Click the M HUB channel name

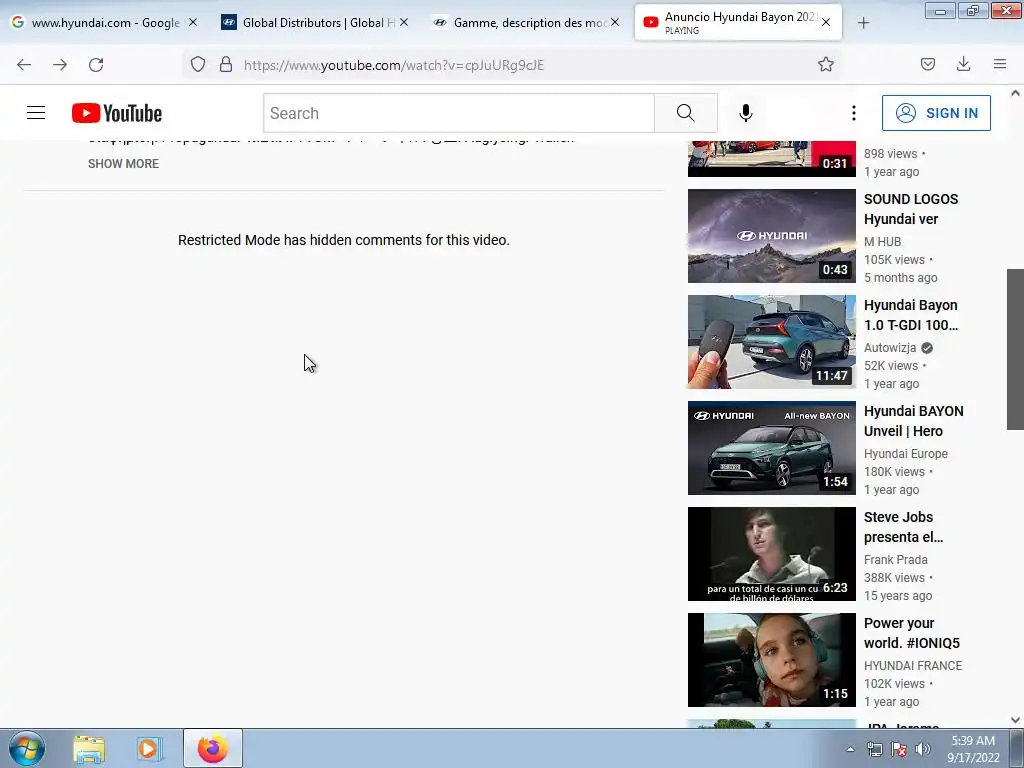click(x=882, y=242)
